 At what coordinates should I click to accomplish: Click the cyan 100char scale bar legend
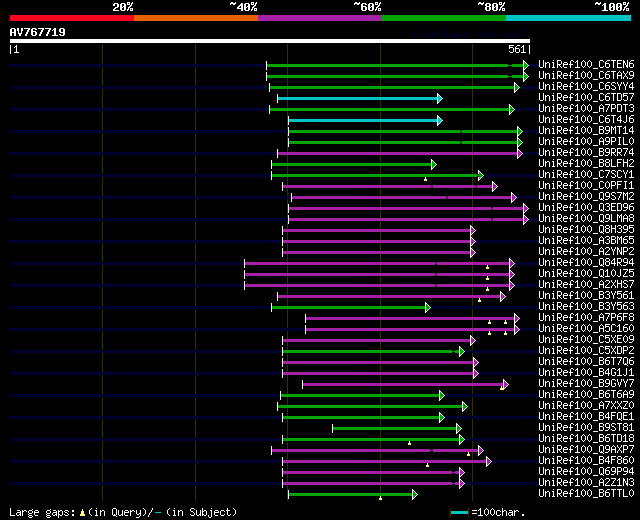(459, 512)
